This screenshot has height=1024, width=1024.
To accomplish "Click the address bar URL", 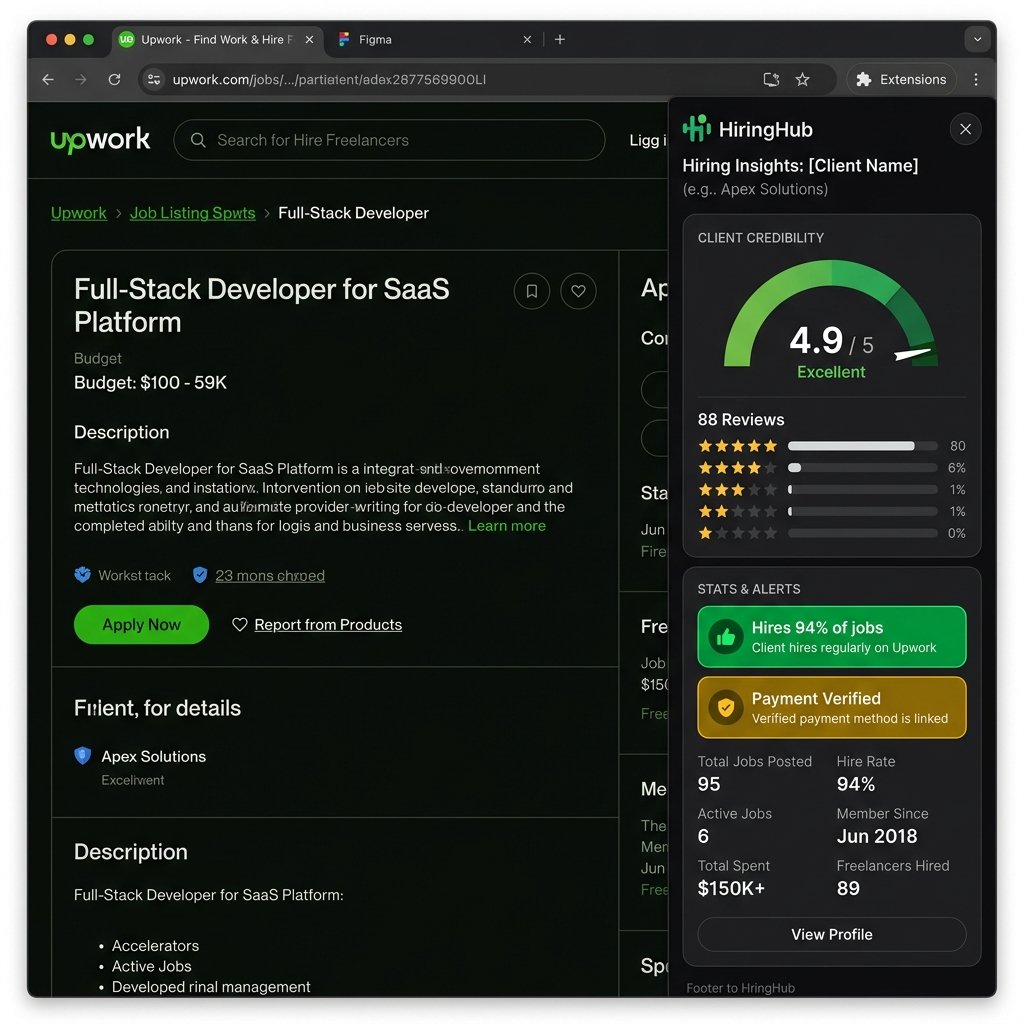I will click(x=329, y=80).
